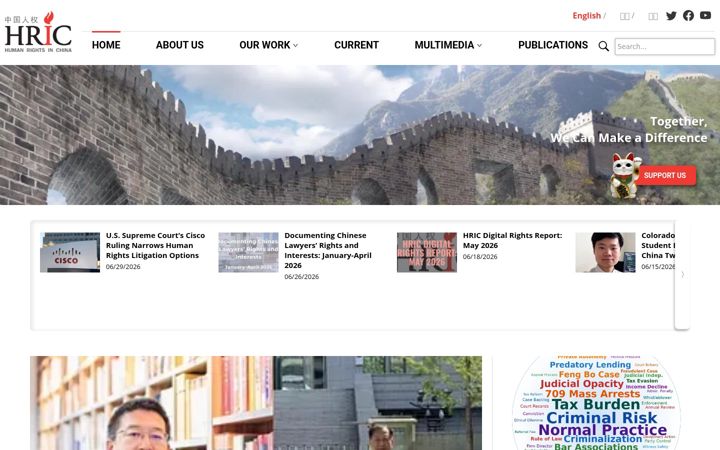Click the Documenting Chinese Lawyers thumbnail
Viewport: 720px width, 450px height.
coord(248,252)
